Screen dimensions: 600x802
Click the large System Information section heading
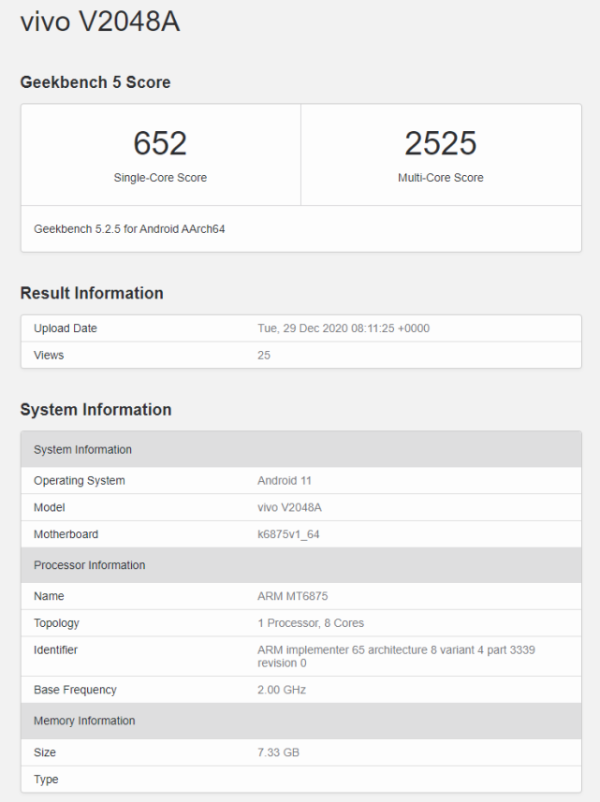click(96, 410)
